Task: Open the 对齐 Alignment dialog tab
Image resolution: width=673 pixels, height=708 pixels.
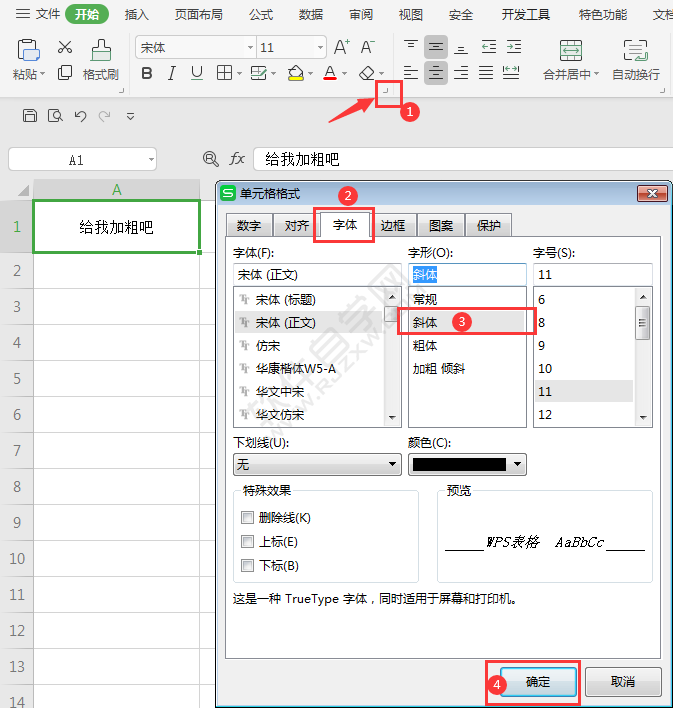Action: pyautogui.click(x=297, y=225)
